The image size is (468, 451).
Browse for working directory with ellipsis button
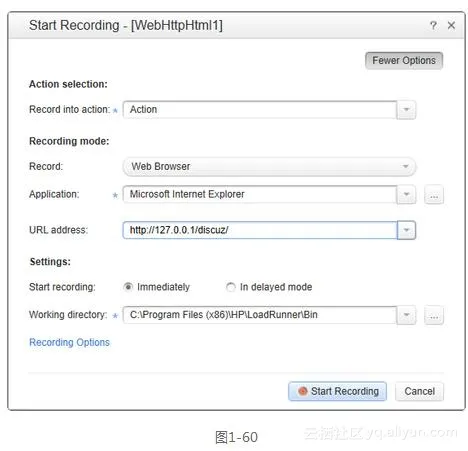[x=434, y=315]
